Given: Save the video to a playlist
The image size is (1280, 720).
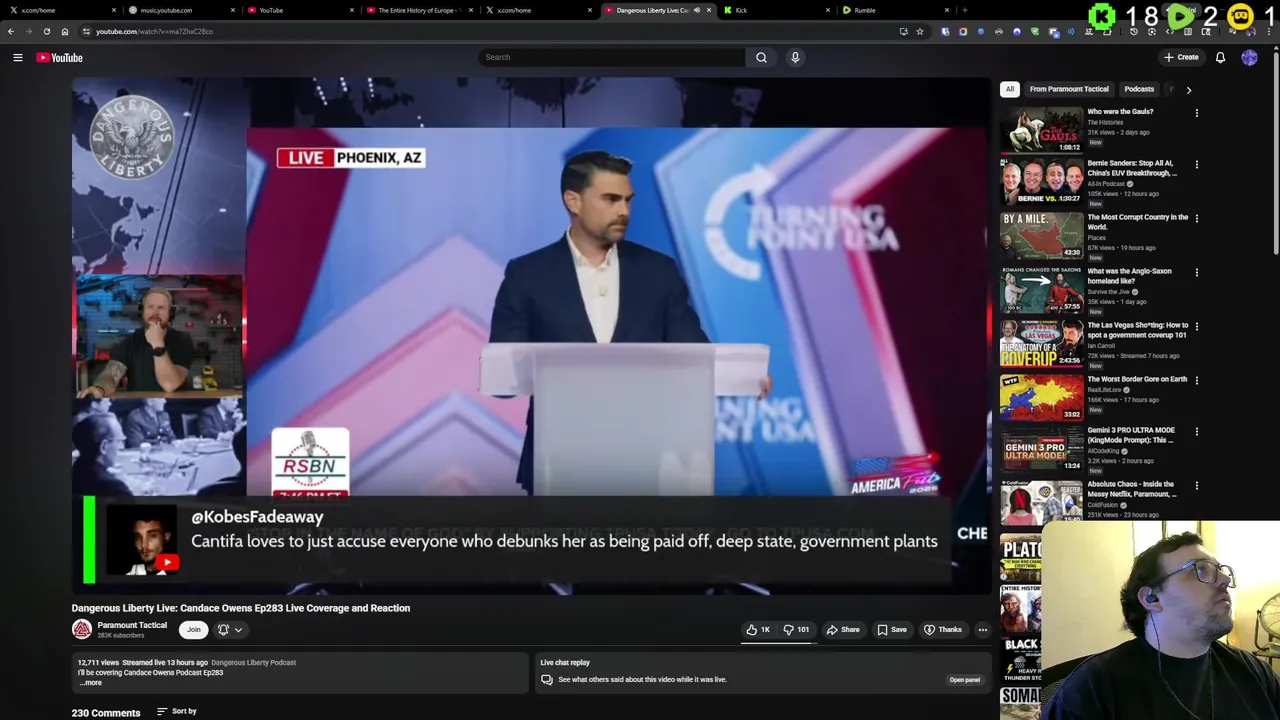Looking at the screenshot, I should [x=892, y=630].
